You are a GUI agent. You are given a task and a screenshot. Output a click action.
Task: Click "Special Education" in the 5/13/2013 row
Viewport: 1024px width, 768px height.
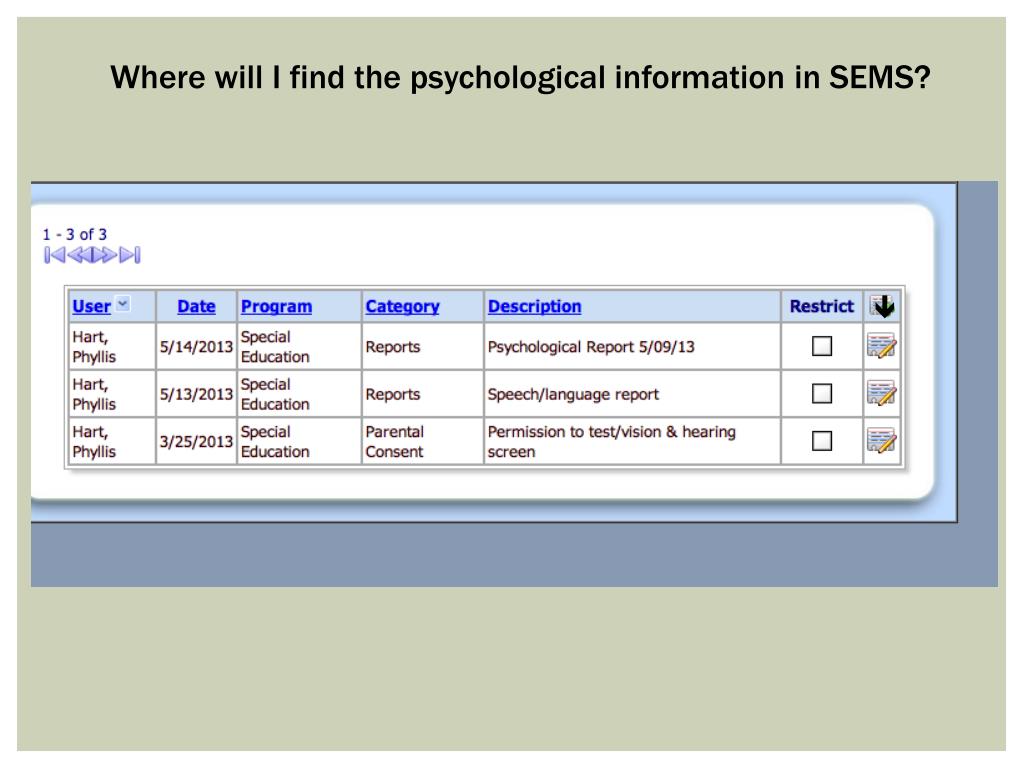point(275,394)
